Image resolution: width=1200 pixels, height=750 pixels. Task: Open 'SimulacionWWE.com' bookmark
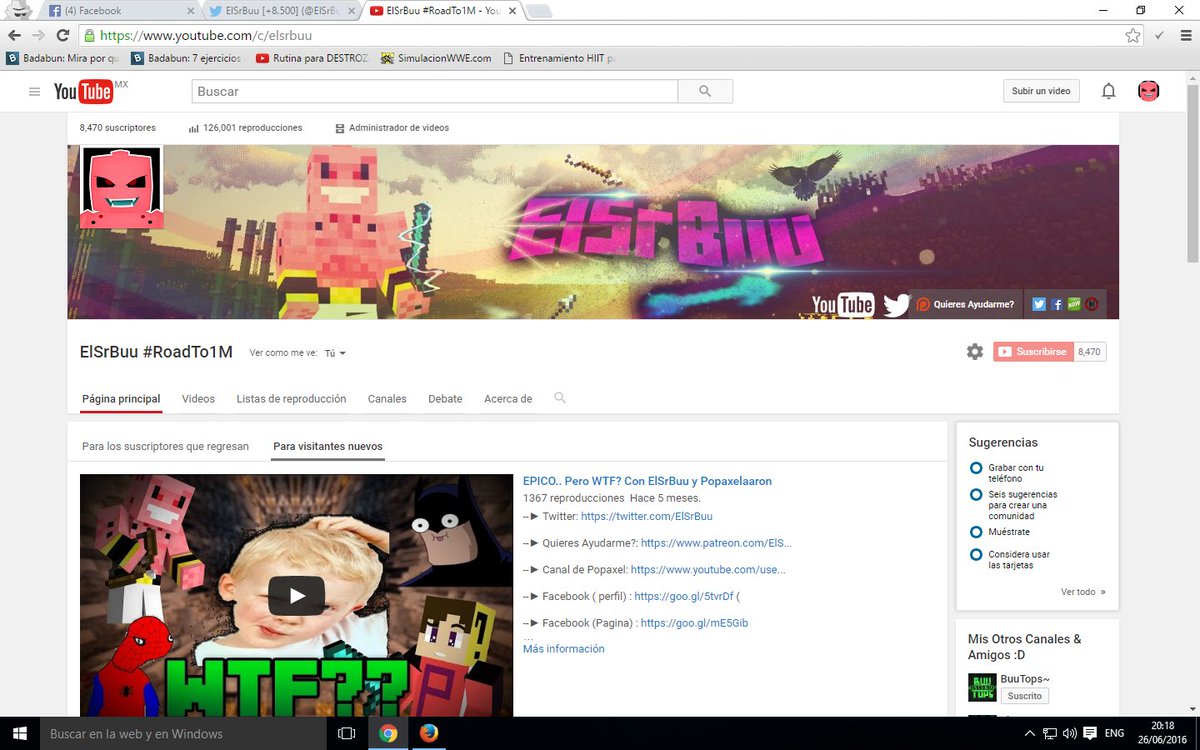(x=436, y=58)
